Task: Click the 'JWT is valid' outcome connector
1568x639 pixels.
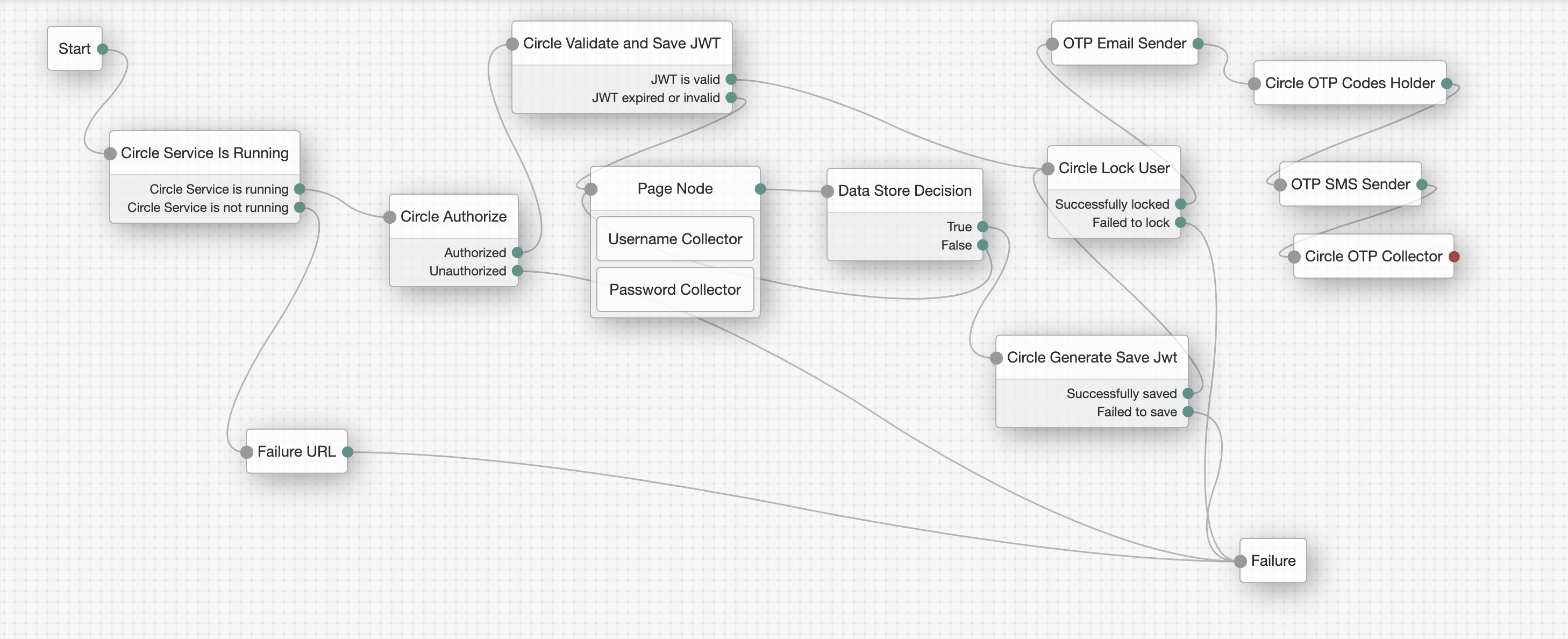Action: tap(732, 79)
